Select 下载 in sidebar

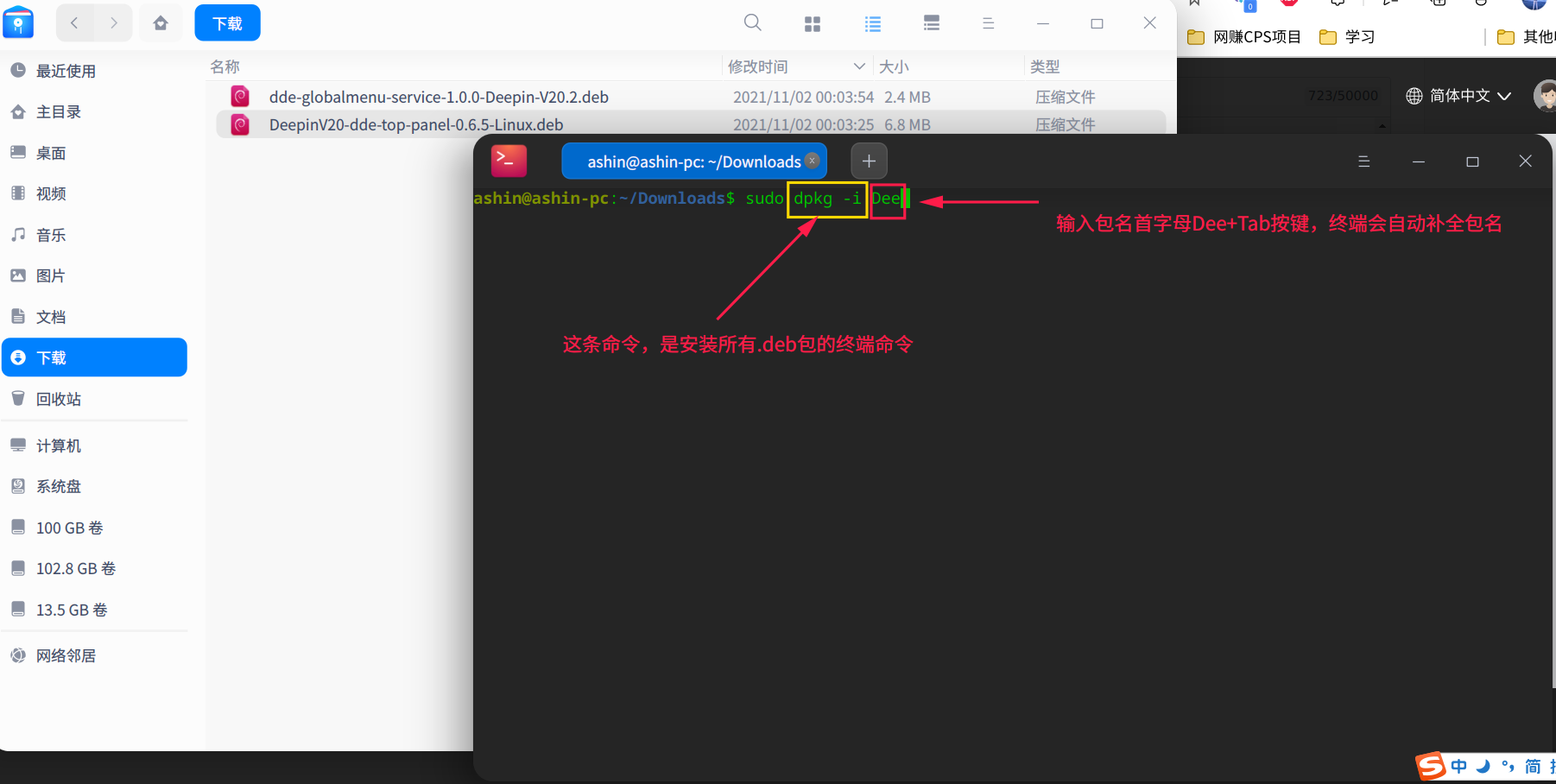coord(95,357)
